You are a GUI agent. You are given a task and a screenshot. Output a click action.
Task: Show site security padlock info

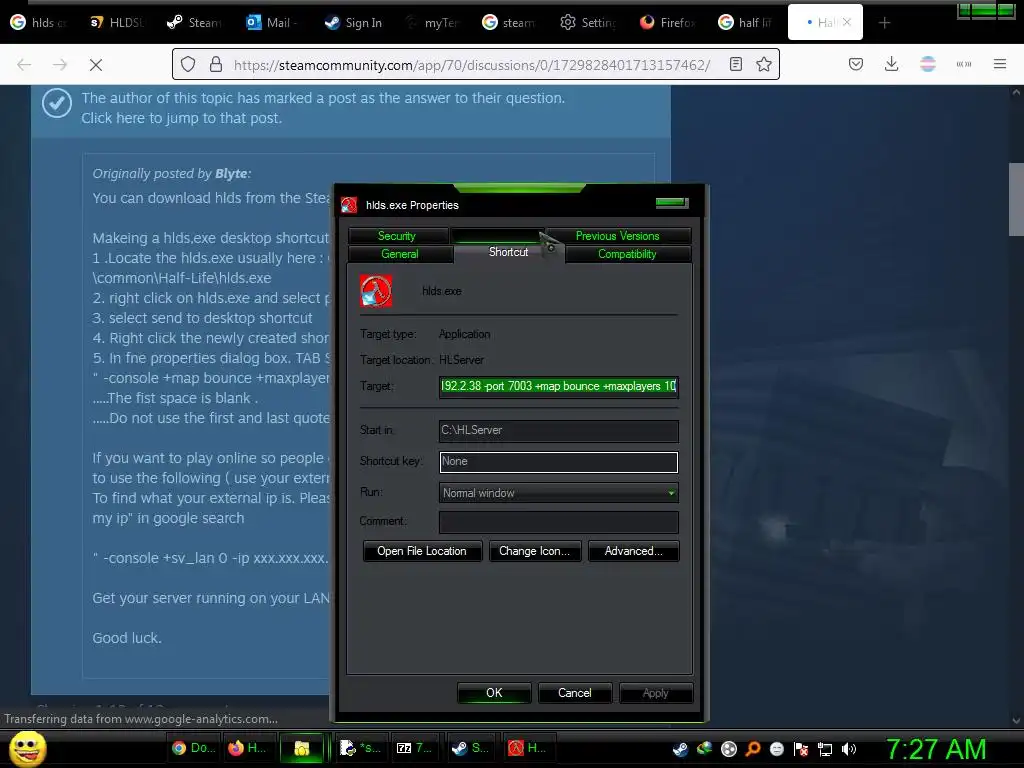(x=216, y=64)
